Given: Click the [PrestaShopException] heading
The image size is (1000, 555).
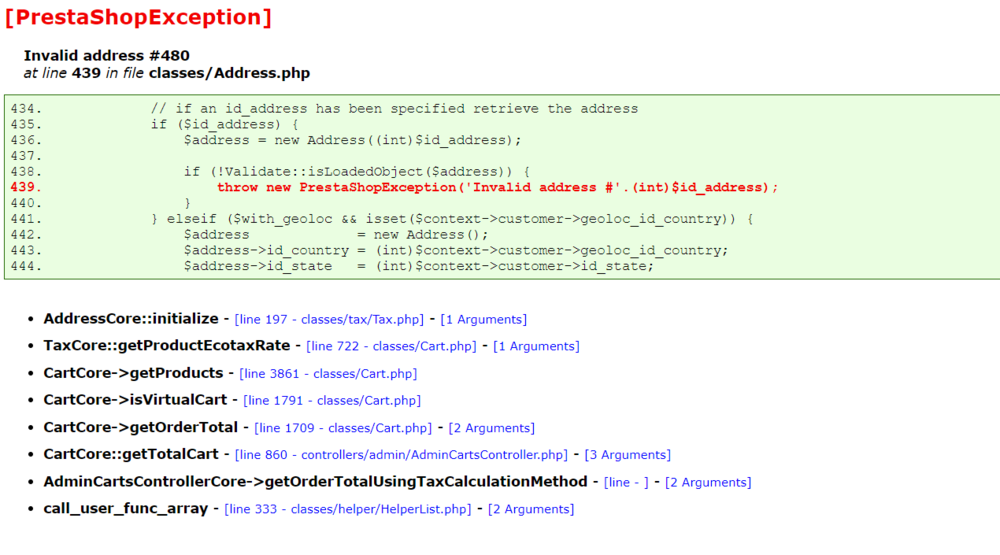Looking at the screenshot, I should pyautogui.click(x=138, y=17).
